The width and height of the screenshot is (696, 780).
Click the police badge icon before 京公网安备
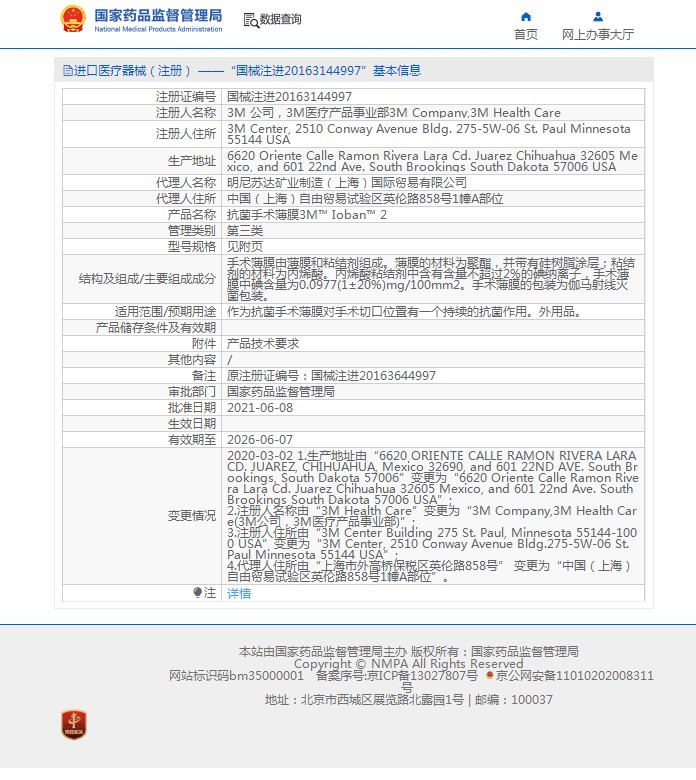tap(490, 675)
